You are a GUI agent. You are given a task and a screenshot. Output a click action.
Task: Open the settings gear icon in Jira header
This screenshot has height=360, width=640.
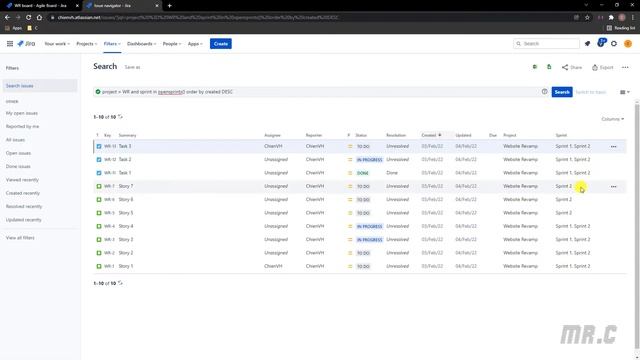point(614,44)
